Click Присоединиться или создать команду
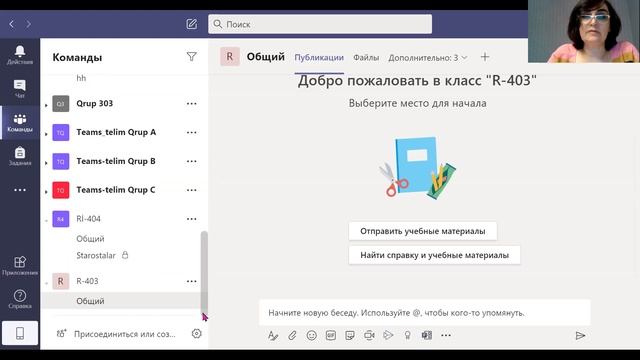The image size is (640, 360). [x=116, y=334]
